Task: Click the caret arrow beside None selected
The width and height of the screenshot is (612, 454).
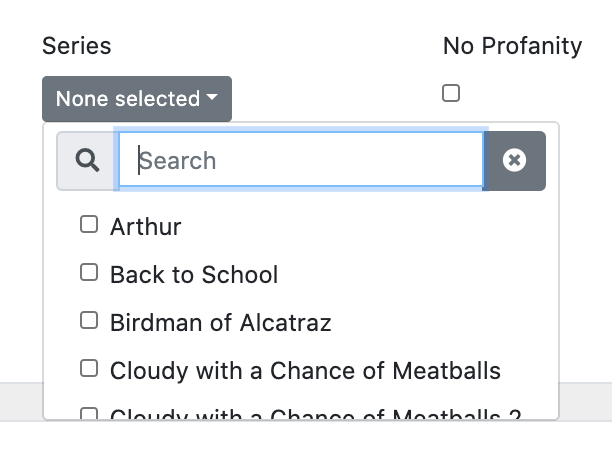Action: pos(212,99)
